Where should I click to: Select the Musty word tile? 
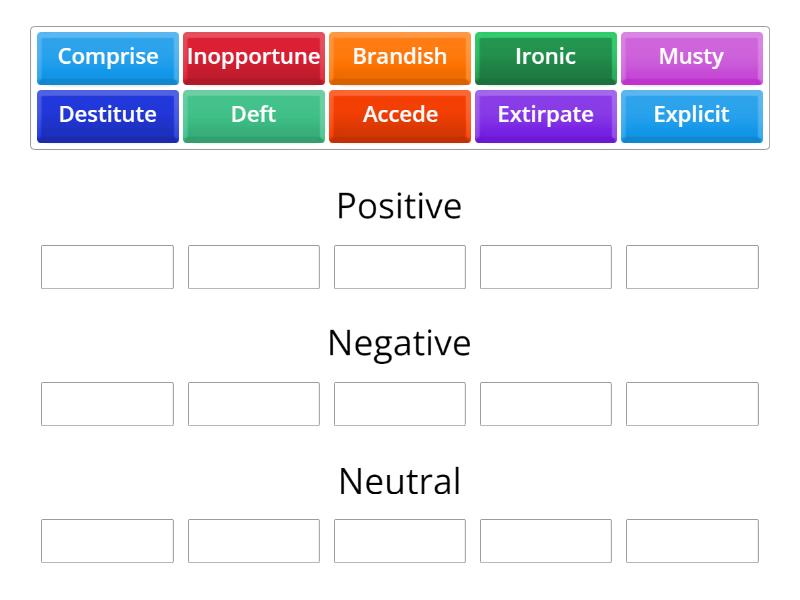pos(692,58)
